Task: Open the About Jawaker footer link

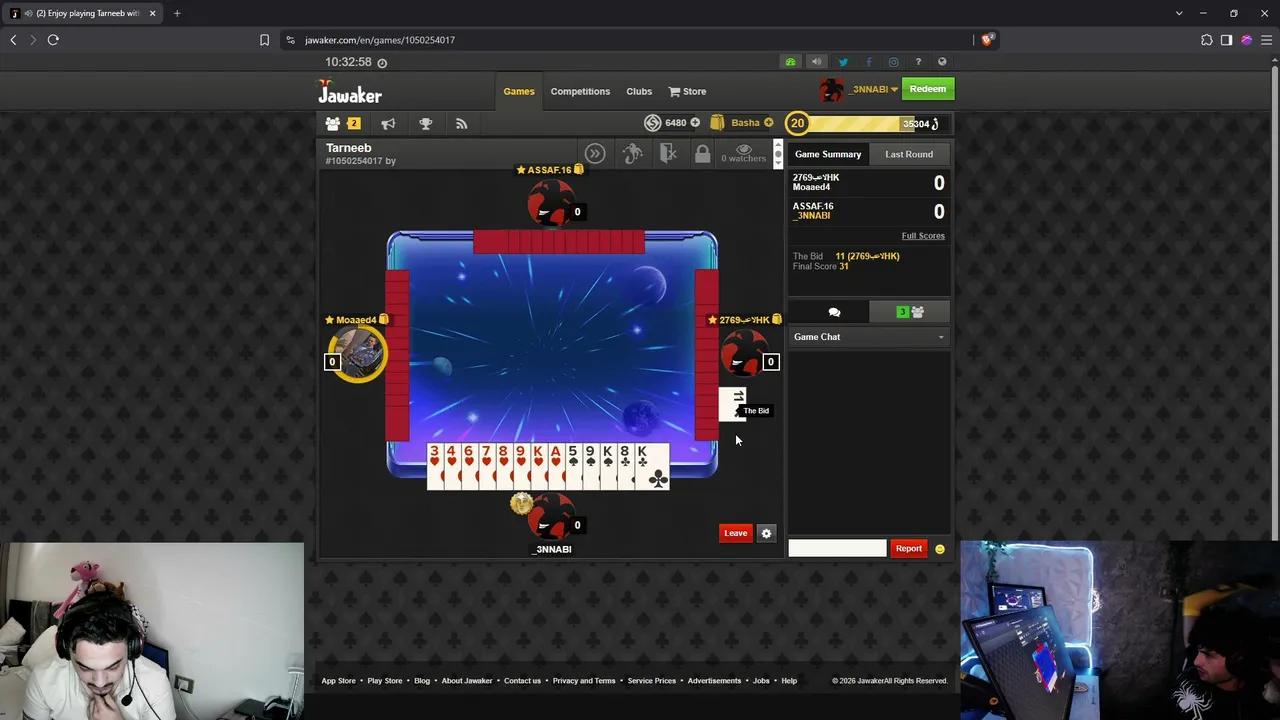Action: [467, 681]
